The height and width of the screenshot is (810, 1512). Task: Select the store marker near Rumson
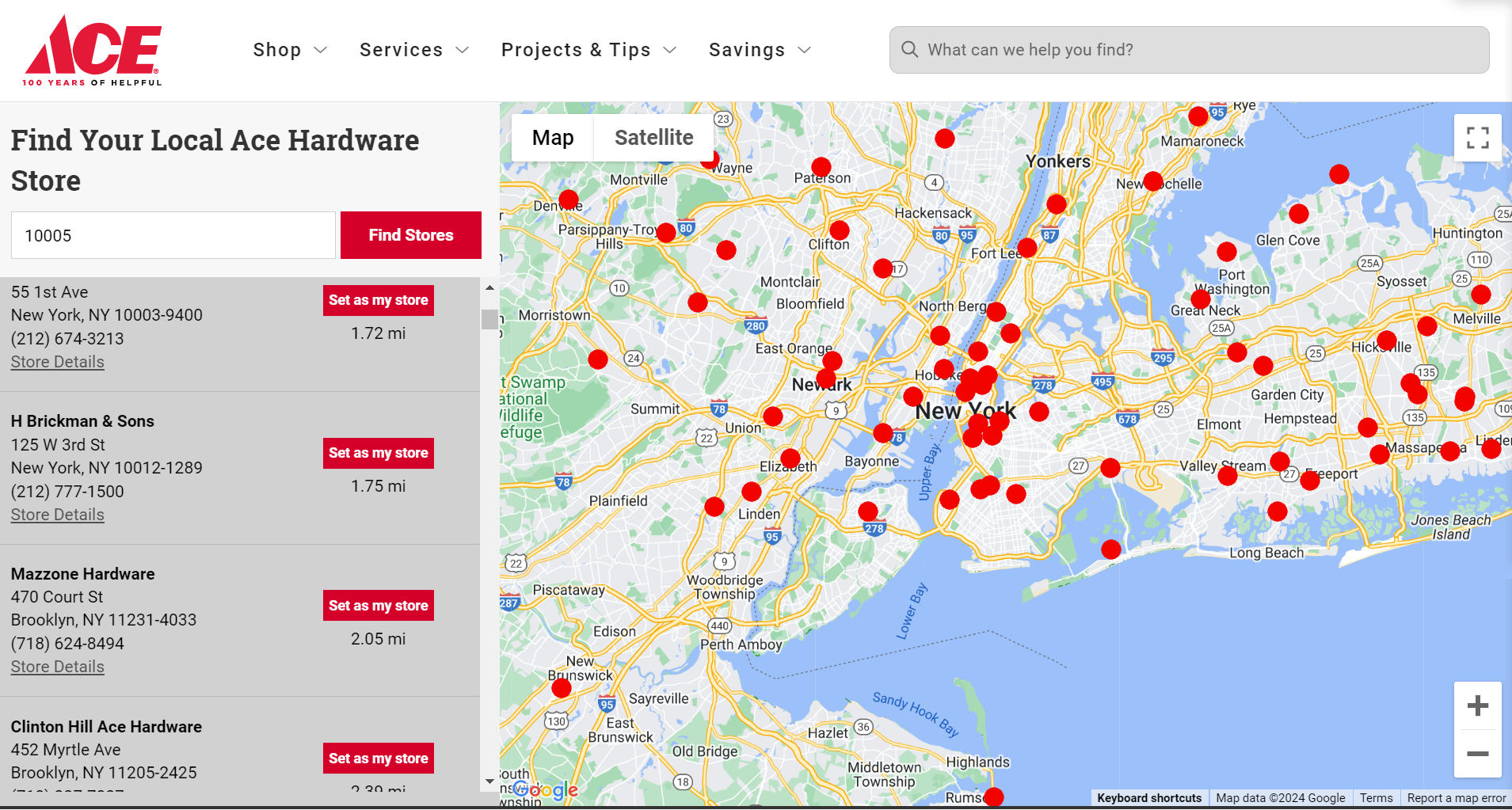(x=994, y=797)
